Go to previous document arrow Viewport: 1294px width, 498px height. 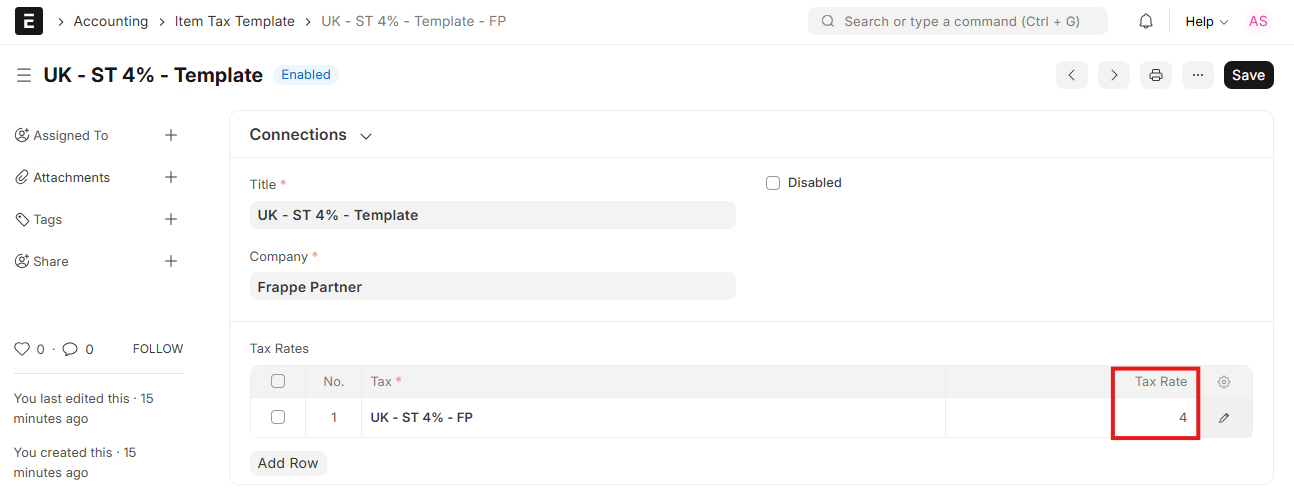click(x=1072, y=75)
